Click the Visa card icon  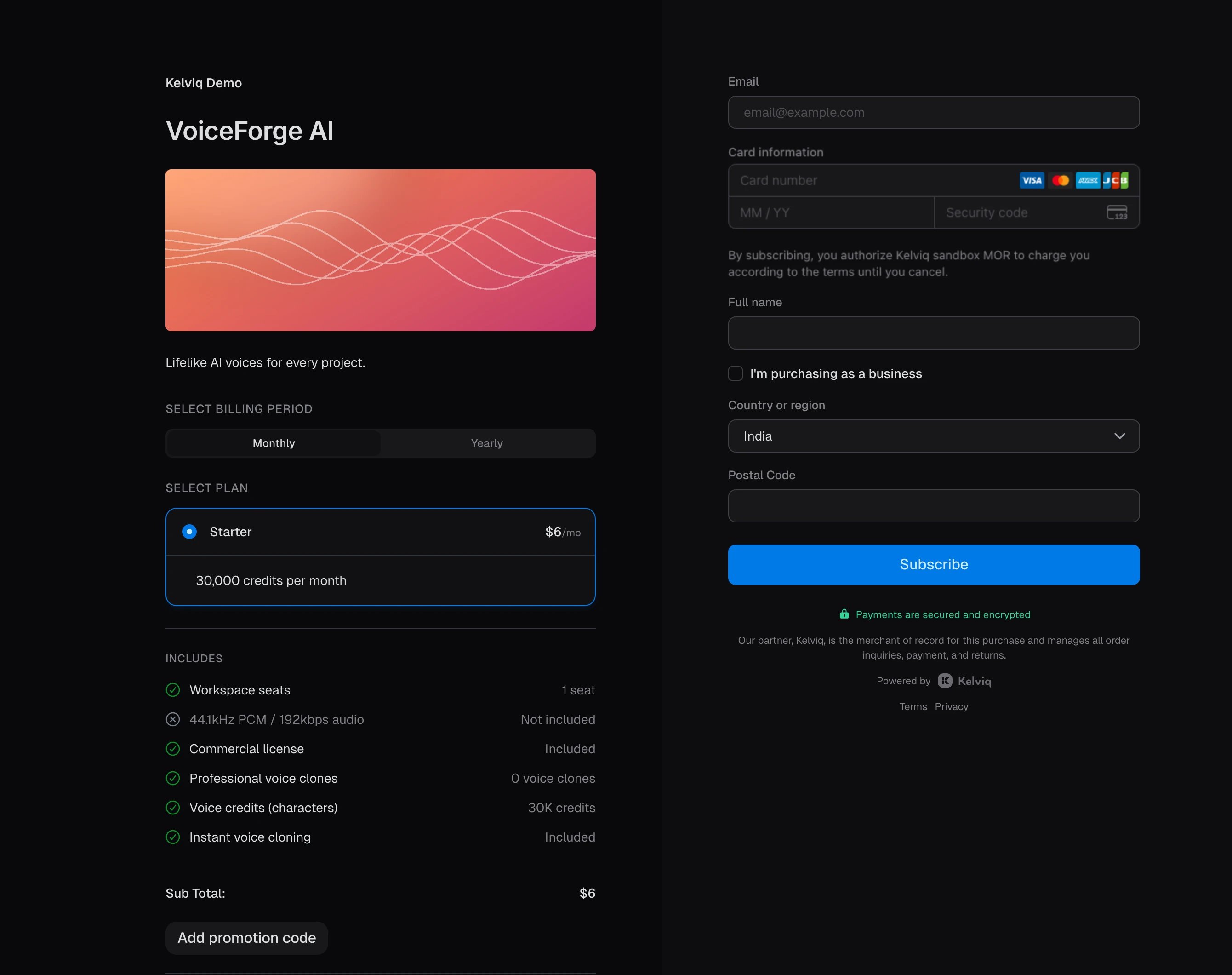point(1032,180)
